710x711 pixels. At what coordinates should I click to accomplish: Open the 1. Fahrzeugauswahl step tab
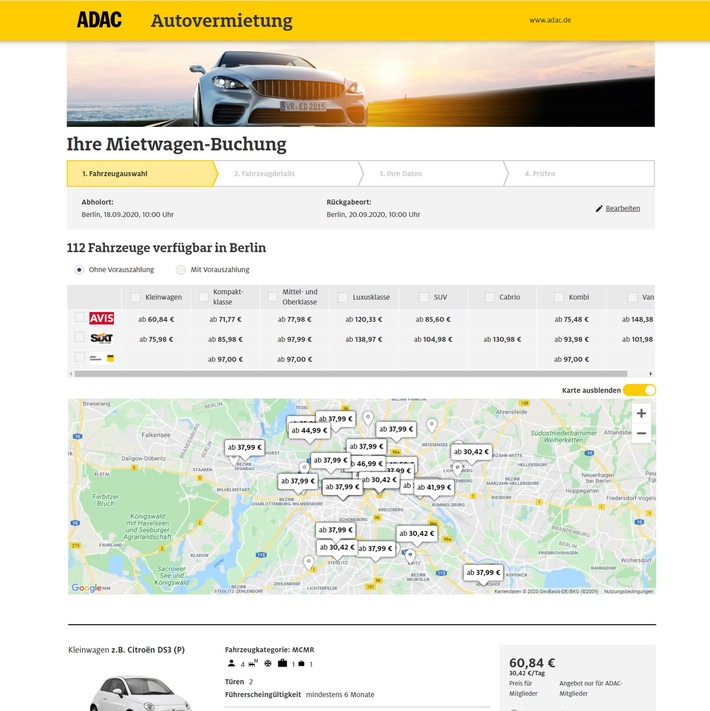(140, 174)
